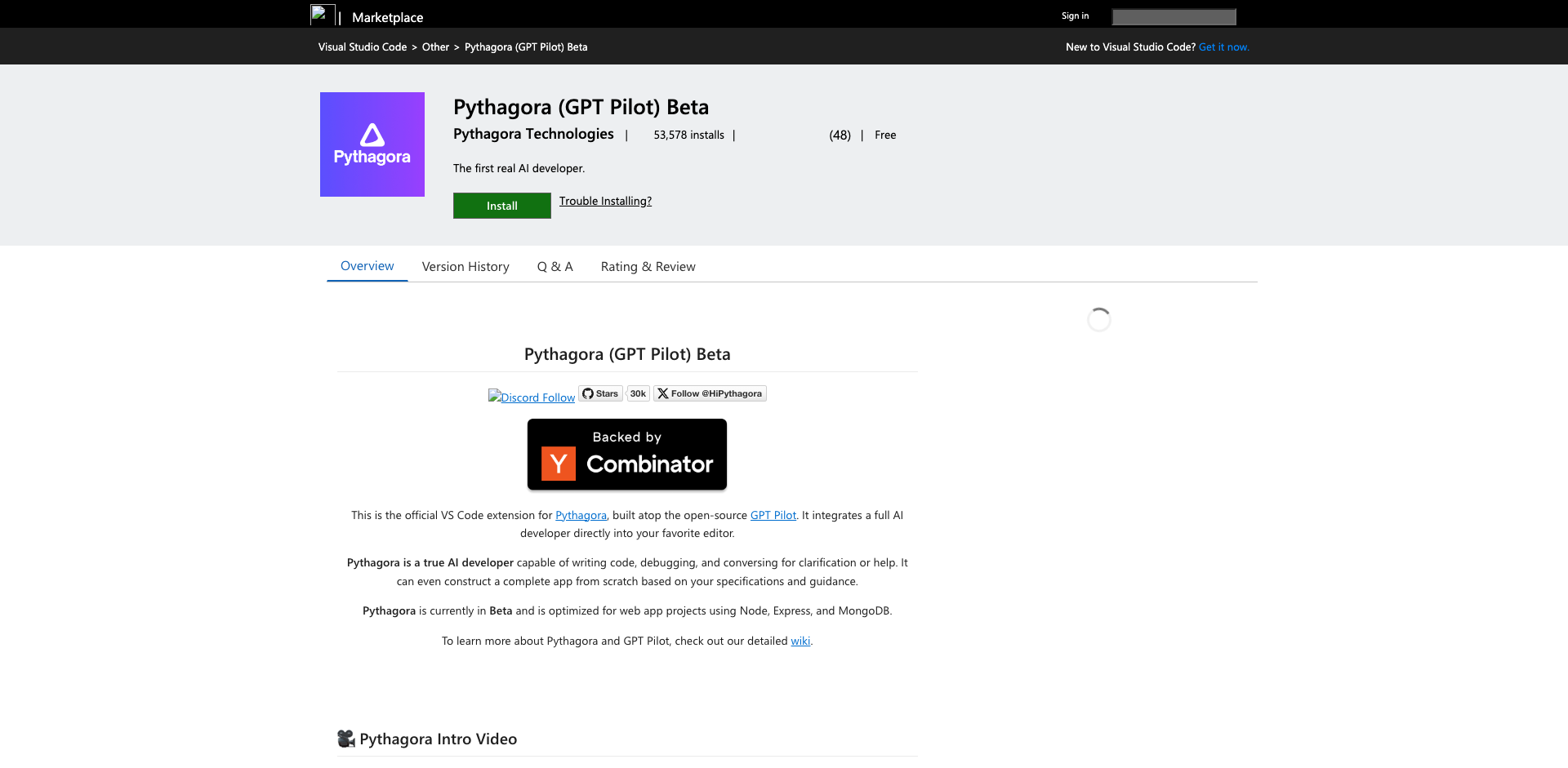Open the GPT Pilot link
This screenshot has height=768, width=1568.
(773, 515)
